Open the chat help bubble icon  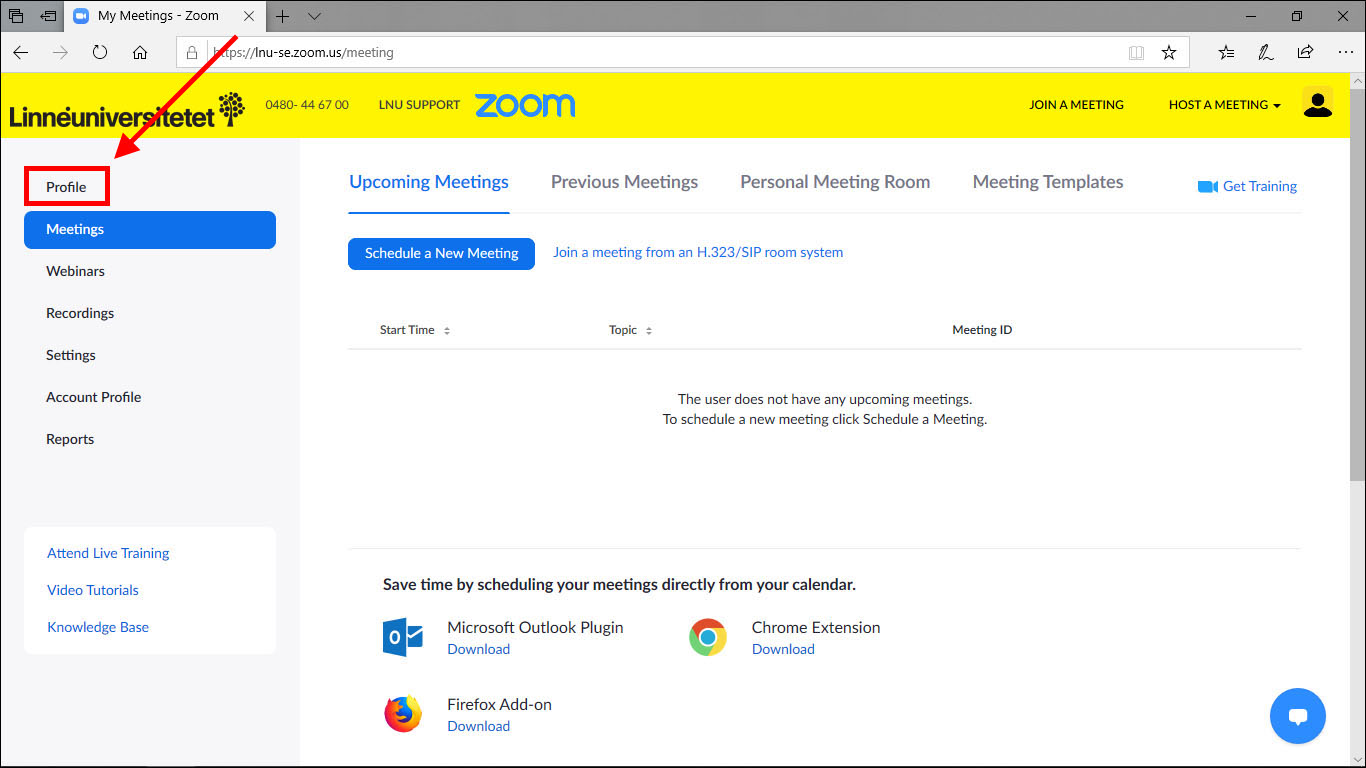click(x=1298, y=716)
